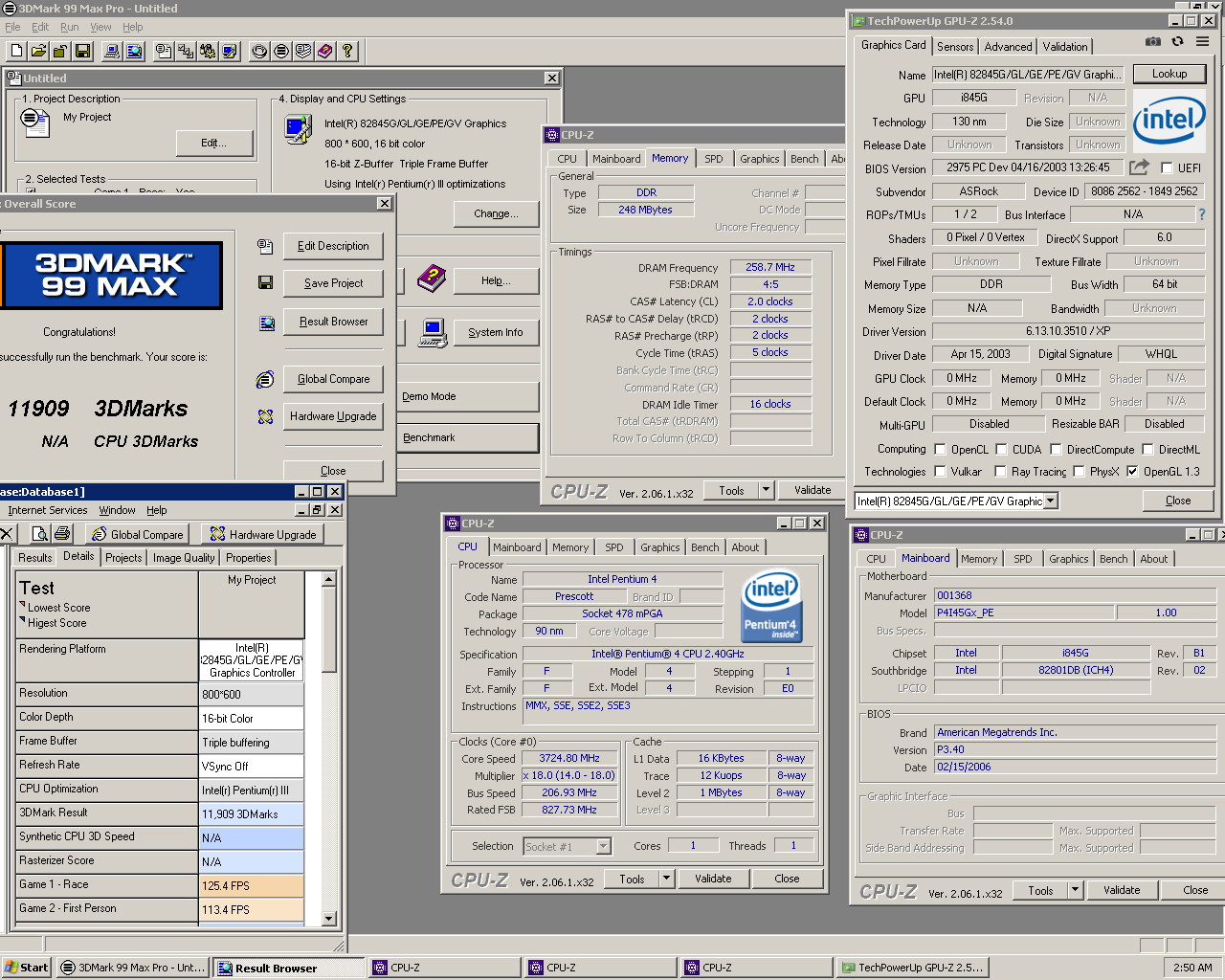The width and height of the screenshot is (1225, 980).
Task: Open the Socket #1 selection dropdown
Action: tap(603, 846)
